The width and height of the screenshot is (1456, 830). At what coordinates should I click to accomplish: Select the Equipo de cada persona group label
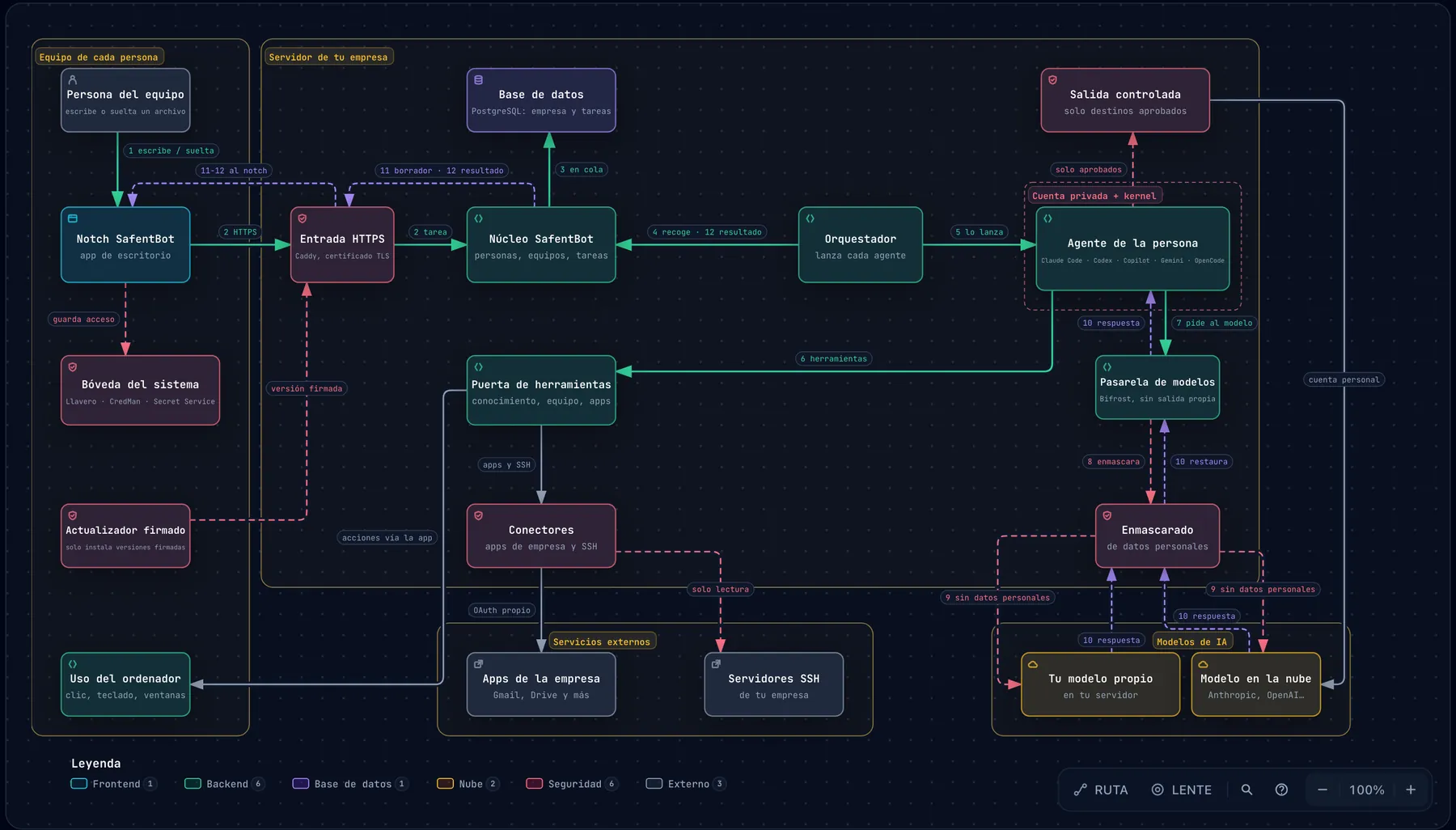pyautogui.click(x=99, y=57)
